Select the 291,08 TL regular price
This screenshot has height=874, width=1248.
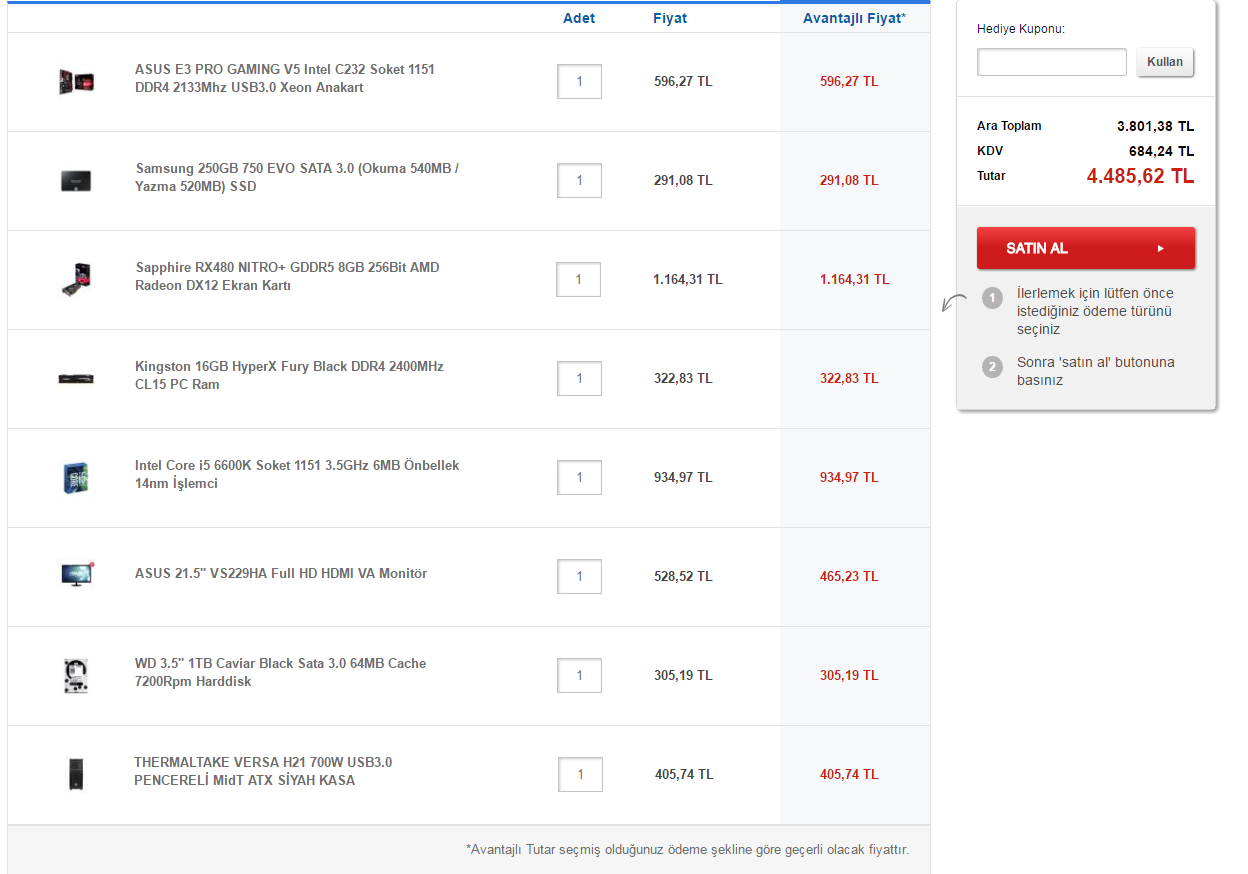tap(683, 180)
